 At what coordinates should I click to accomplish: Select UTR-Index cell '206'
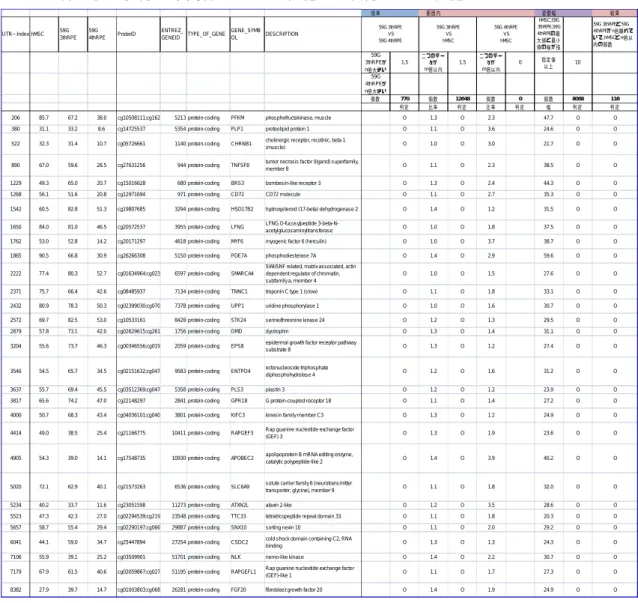point(15,118)
